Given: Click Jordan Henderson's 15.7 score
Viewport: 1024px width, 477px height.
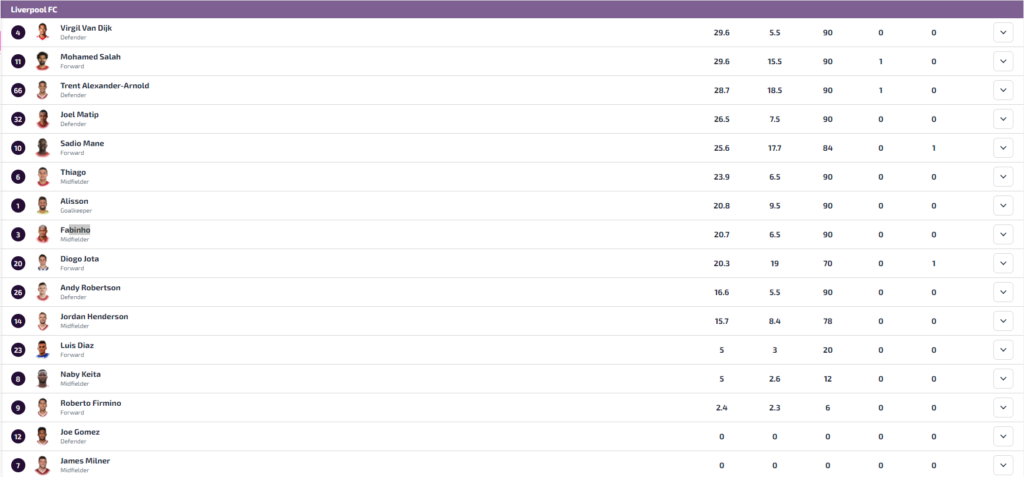Looking at the screenshot, I should pyautogui.click(x=722, y=321).
